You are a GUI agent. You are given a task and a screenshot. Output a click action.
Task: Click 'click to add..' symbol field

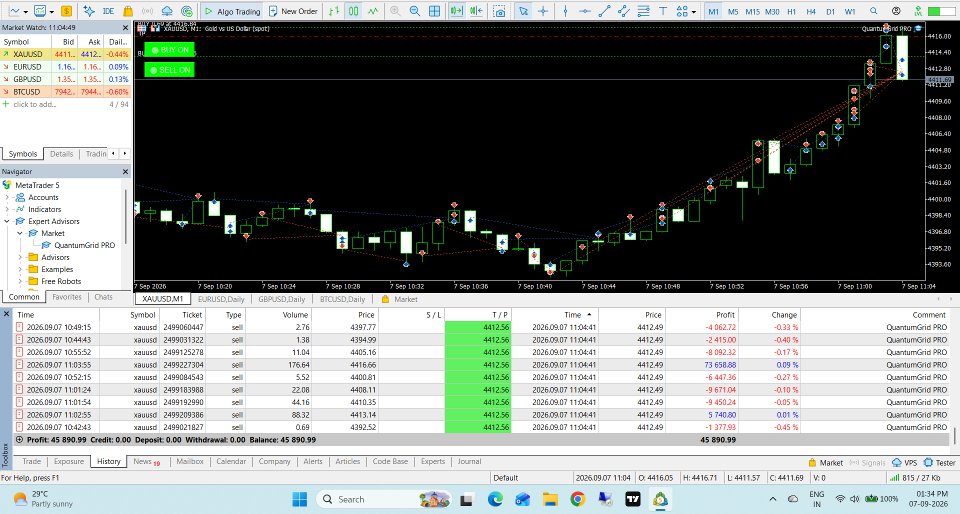(34, 104)
